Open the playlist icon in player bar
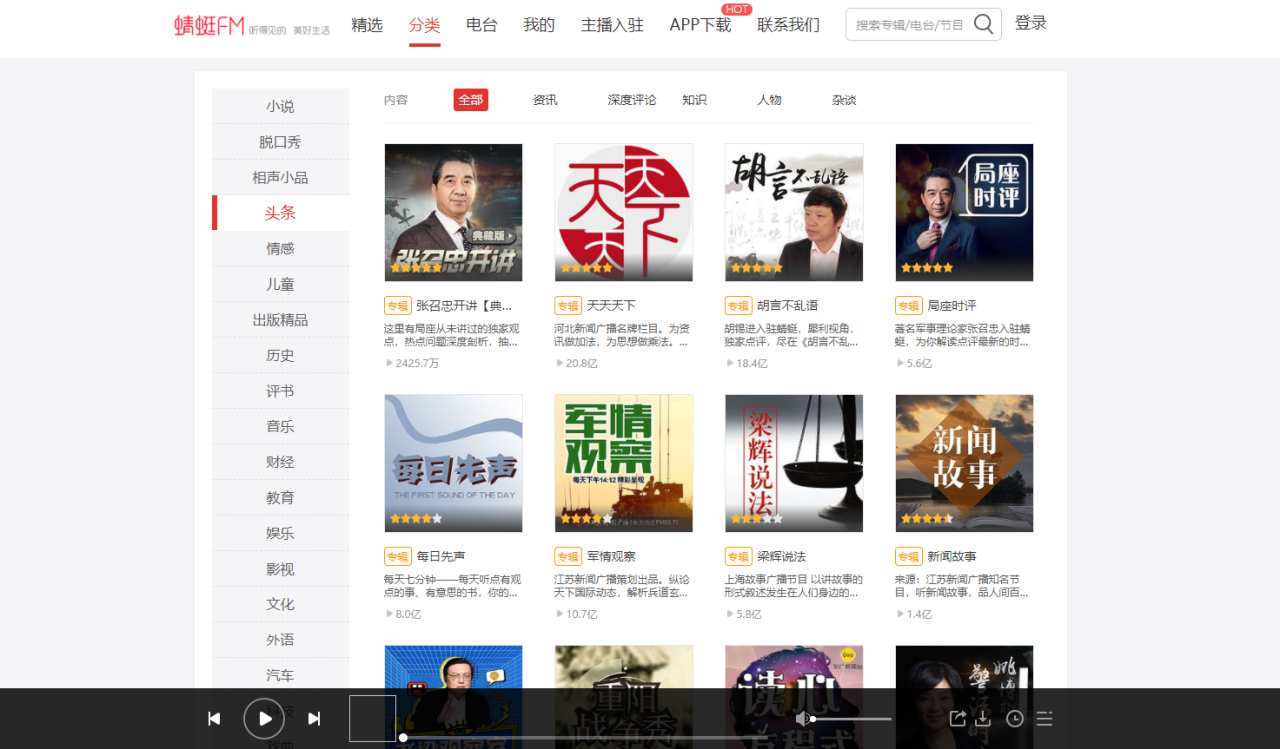This screenshot has width=1280, height=749. pyautogui.click(x=1045, y=718)
